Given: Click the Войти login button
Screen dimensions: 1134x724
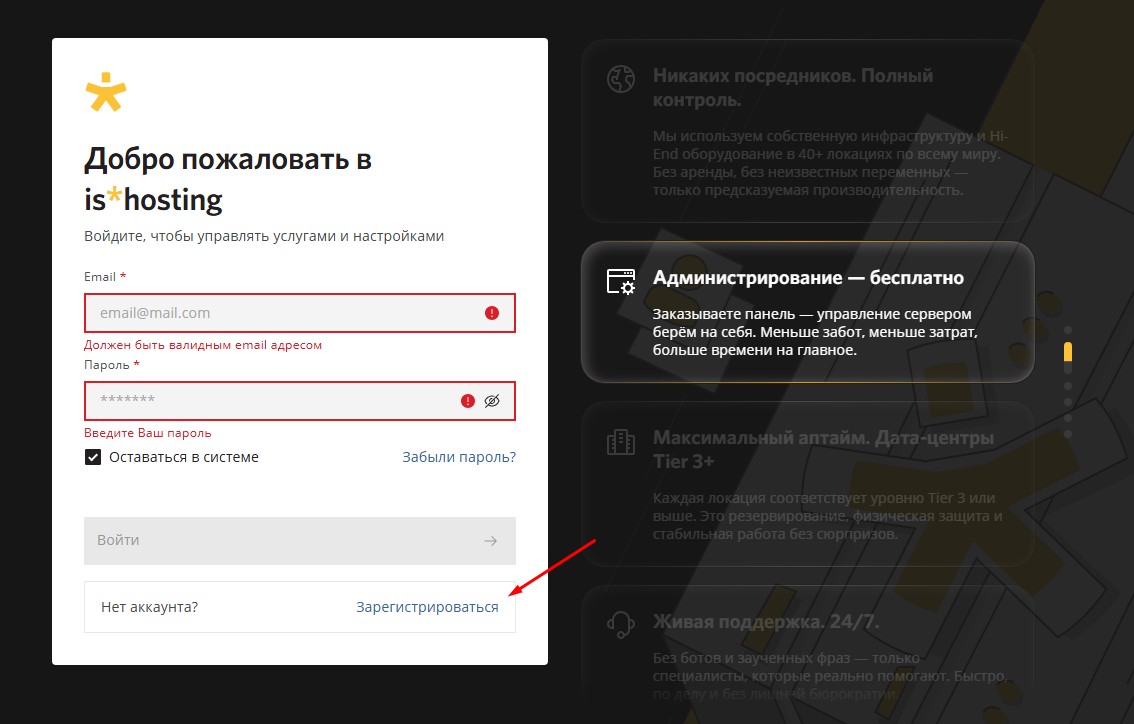Looking at the screenshot, I should (x=299, y=540).
